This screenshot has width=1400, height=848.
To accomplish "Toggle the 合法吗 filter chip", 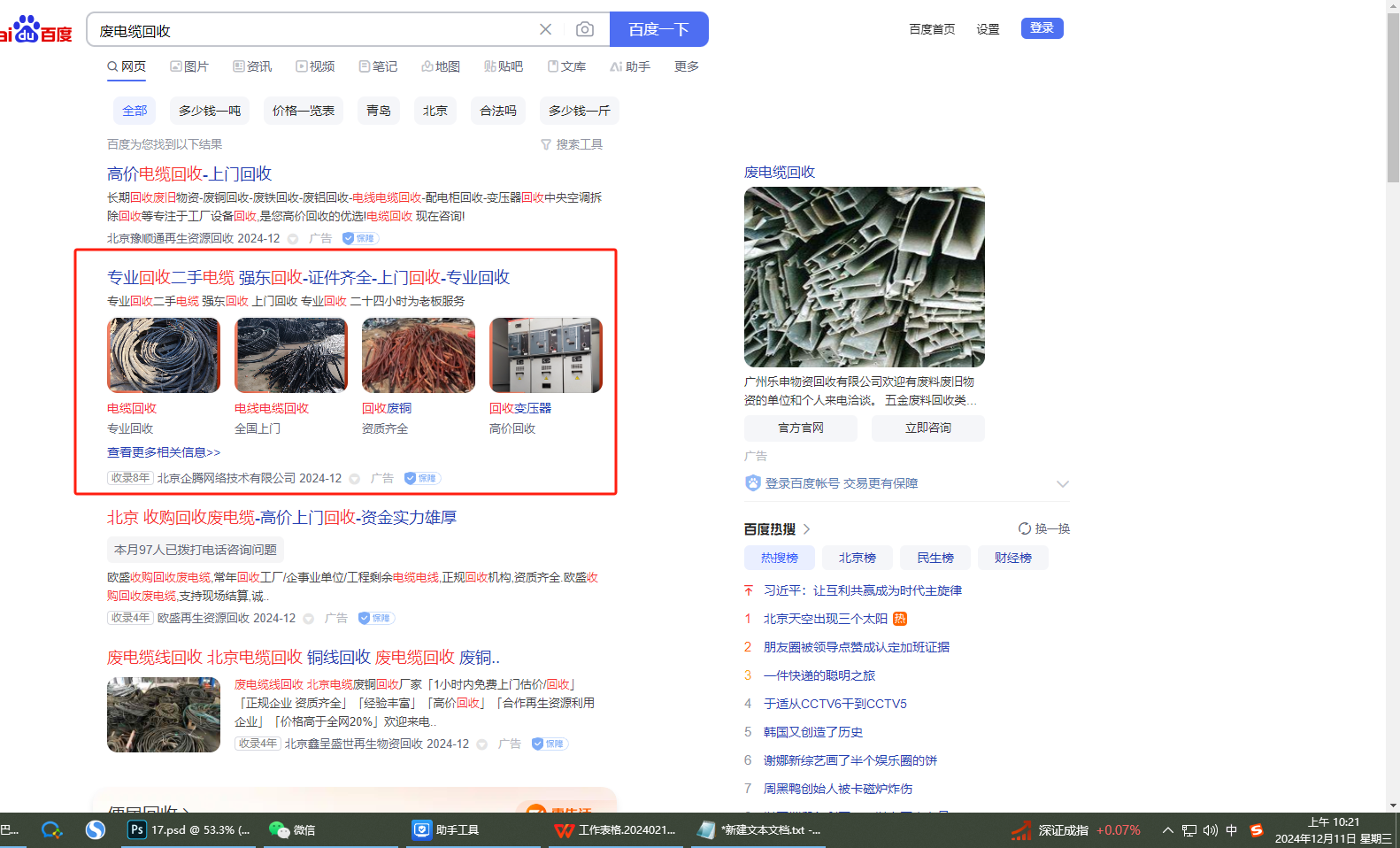I will pyautogui.click(x=497, y=111).
